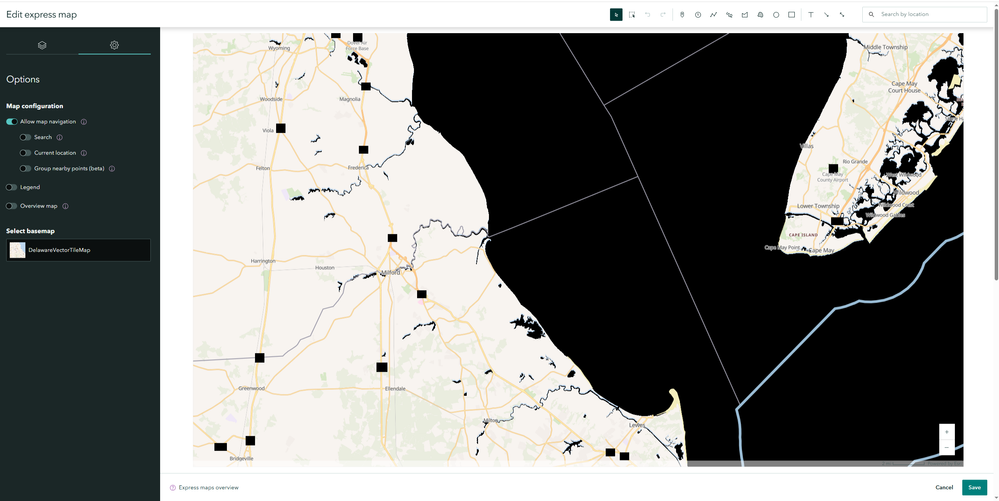The height and width of the screenshot is (501, 999).
Task: Click the Cape May Court House label
Action: 905,87
